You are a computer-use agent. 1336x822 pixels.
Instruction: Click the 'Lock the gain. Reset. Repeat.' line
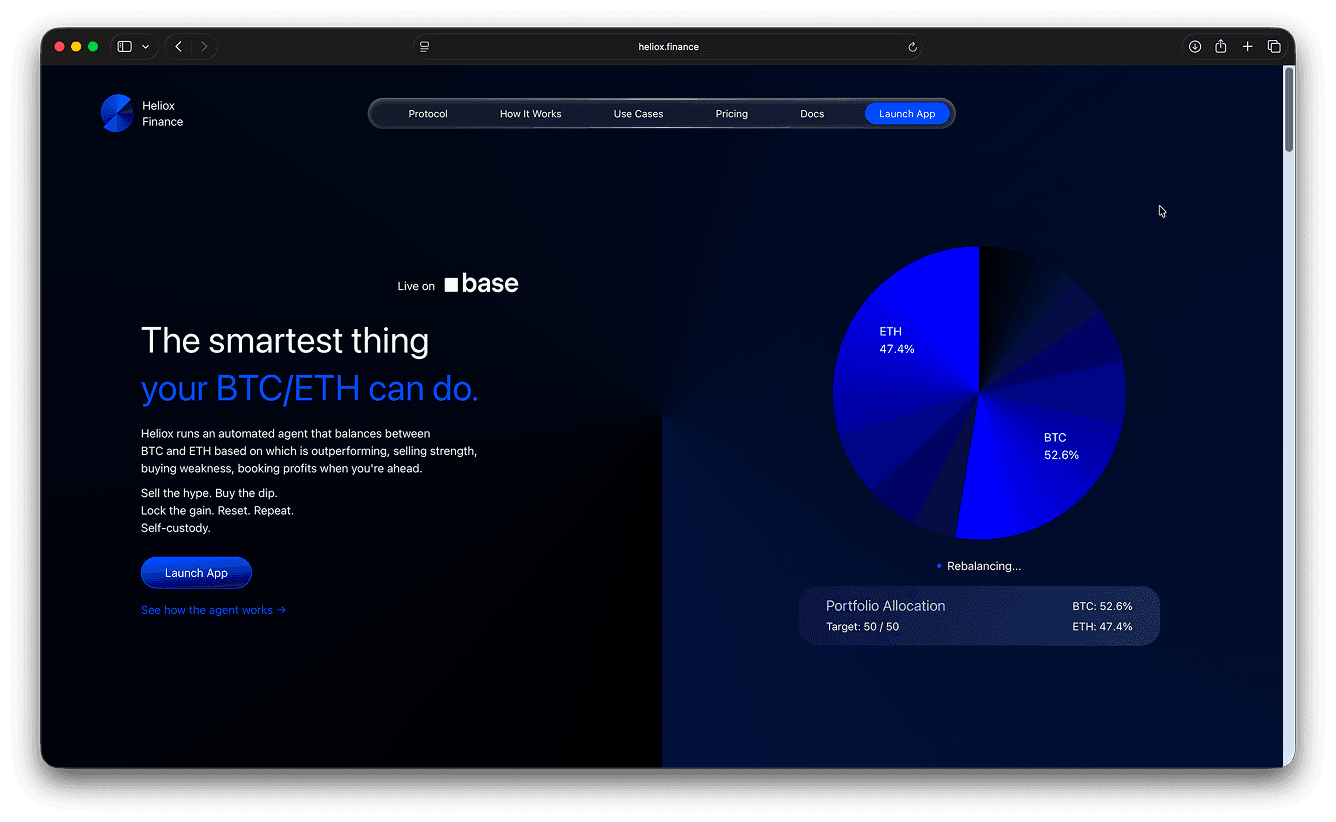pos(217,511)
